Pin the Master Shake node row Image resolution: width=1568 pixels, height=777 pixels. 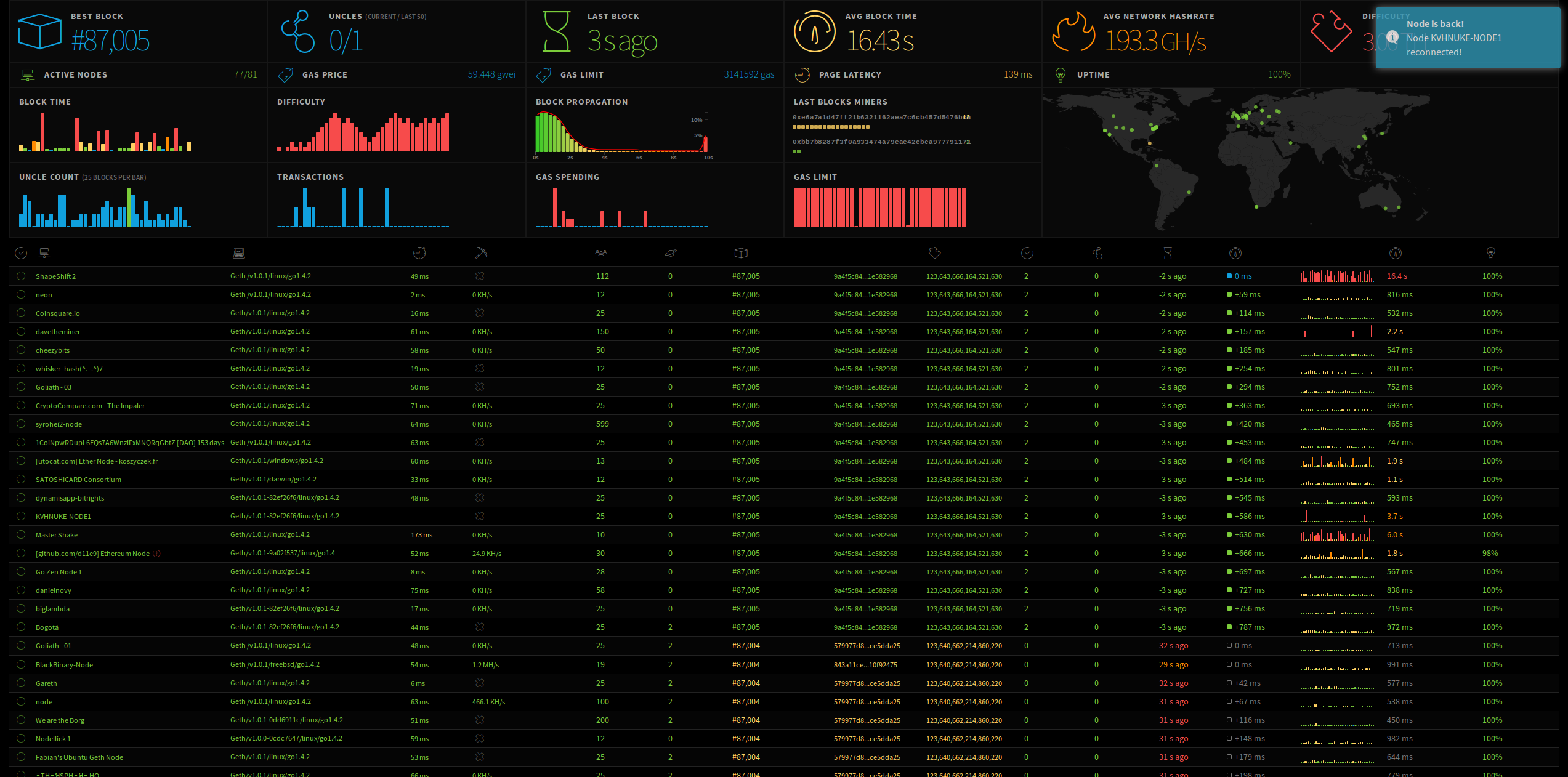click(21, 534)
